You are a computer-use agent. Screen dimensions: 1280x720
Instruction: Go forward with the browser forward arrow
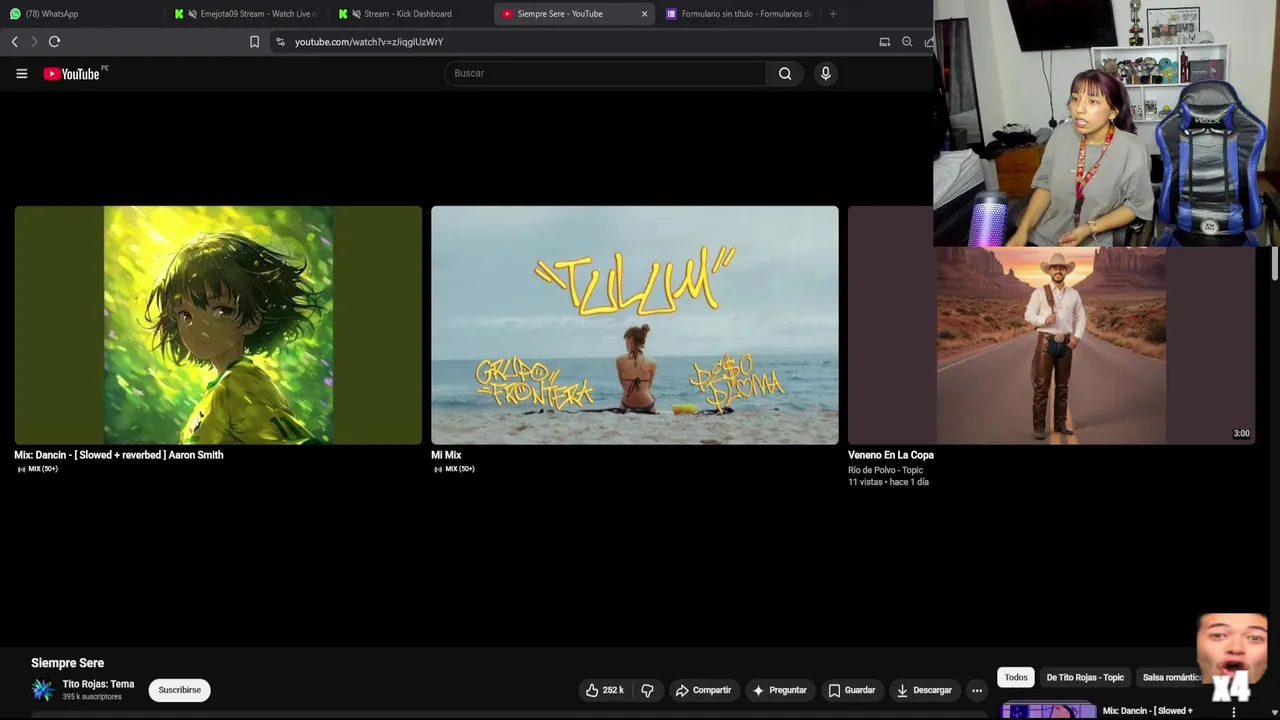(x=33, y=41)
